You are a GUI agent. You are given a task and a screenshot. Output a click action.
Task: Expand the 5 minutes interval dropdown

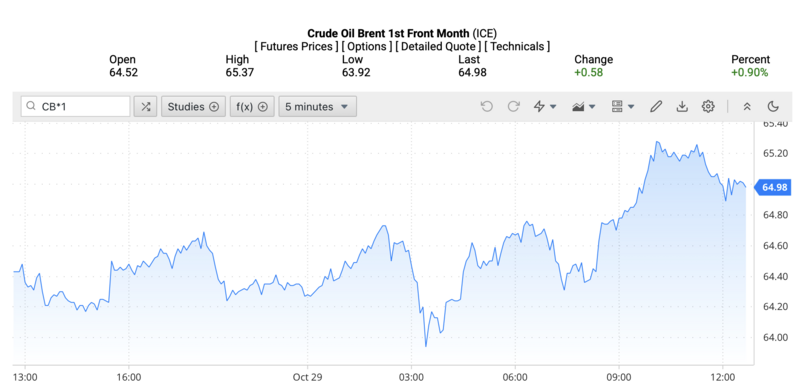(x=317, y=107)
